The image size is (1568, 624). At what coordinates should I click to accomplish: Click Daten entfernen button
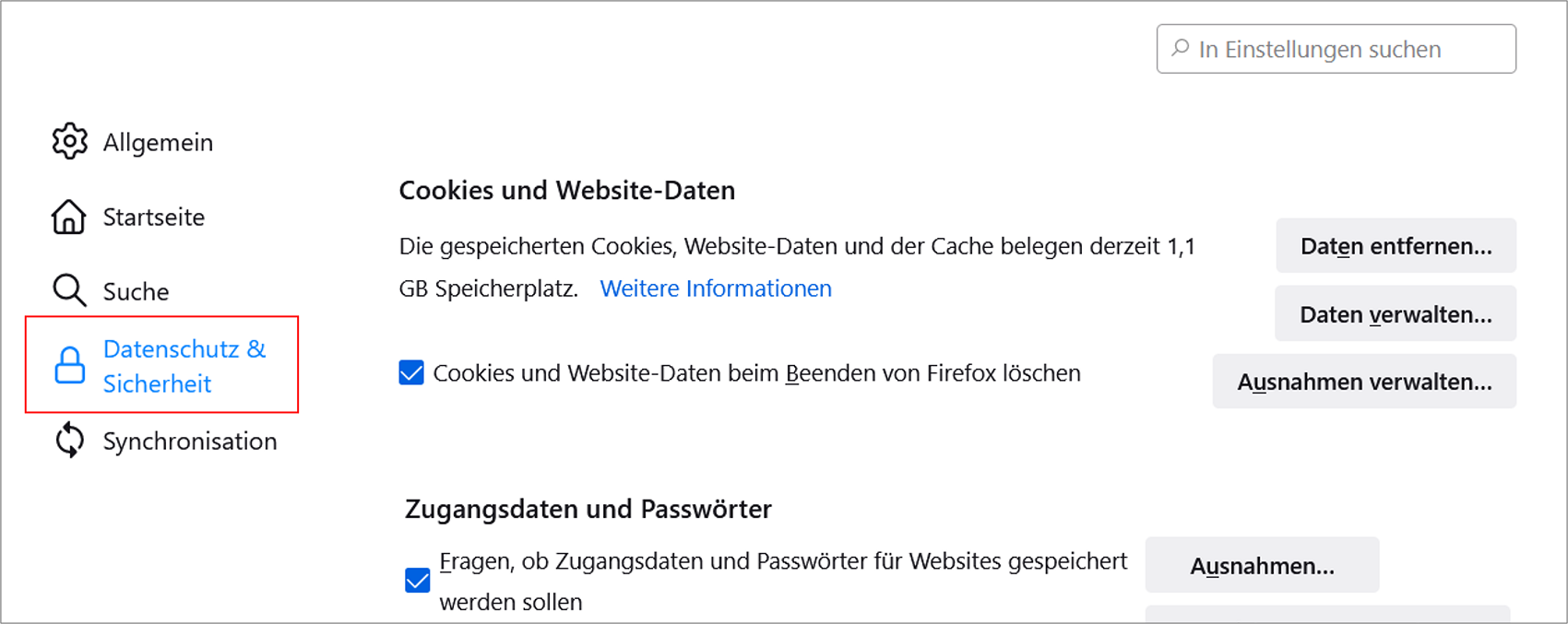click(1396, 246)
